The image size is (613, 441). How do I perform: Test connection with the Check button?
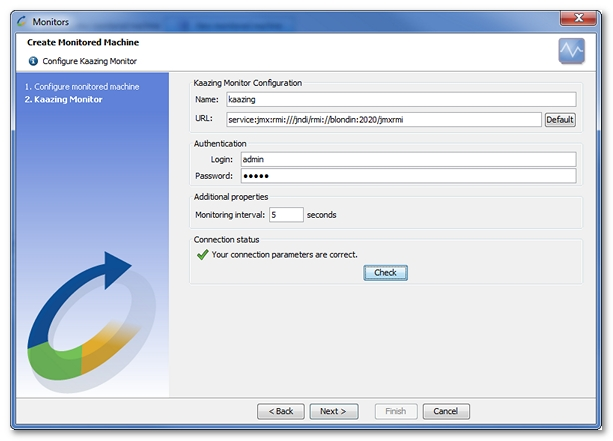(x=385, y=272)
